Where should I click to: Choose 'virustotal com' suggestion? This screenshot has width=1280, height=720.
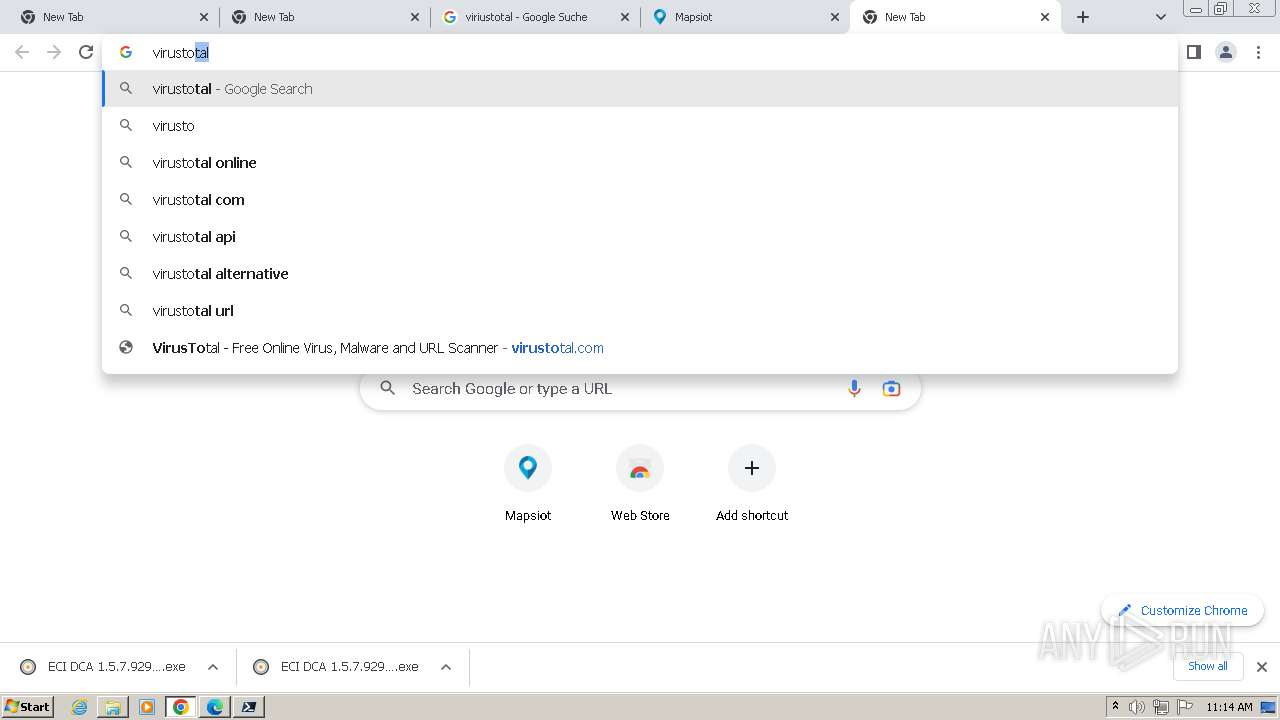pyautogui.click(x=640, y=200)
